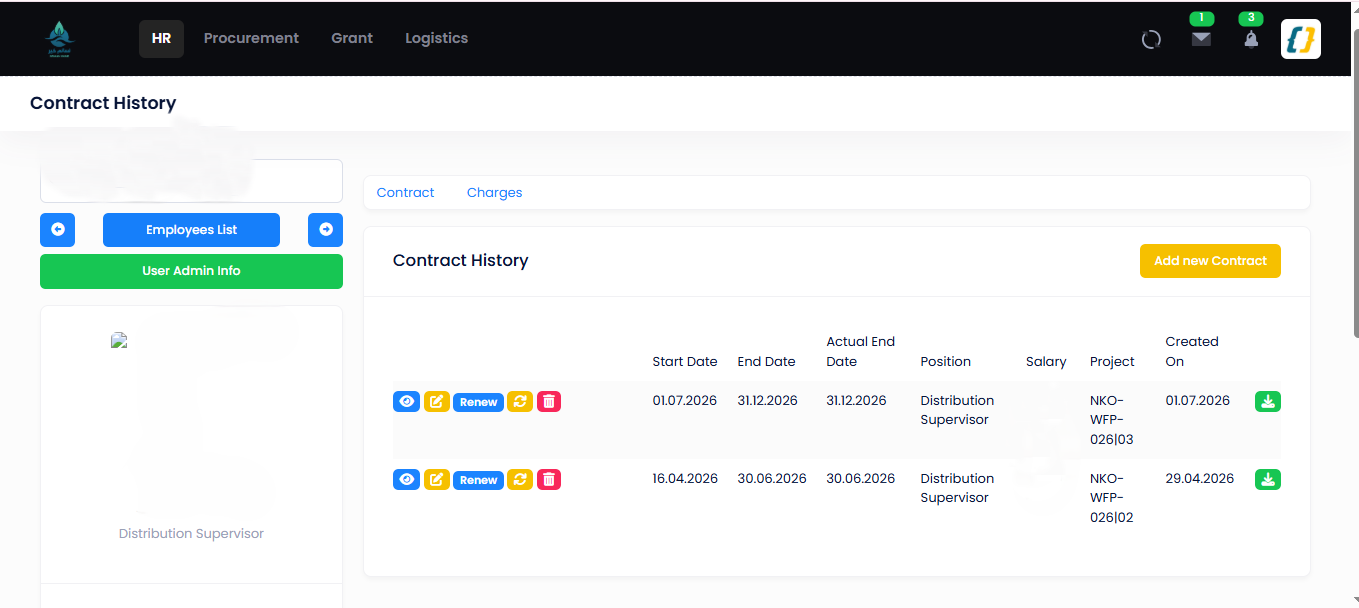The height and width of the screenshot is (608, 1359).
Task: Click the loading spinner icon in navbar
Action: coord(1151,40)
